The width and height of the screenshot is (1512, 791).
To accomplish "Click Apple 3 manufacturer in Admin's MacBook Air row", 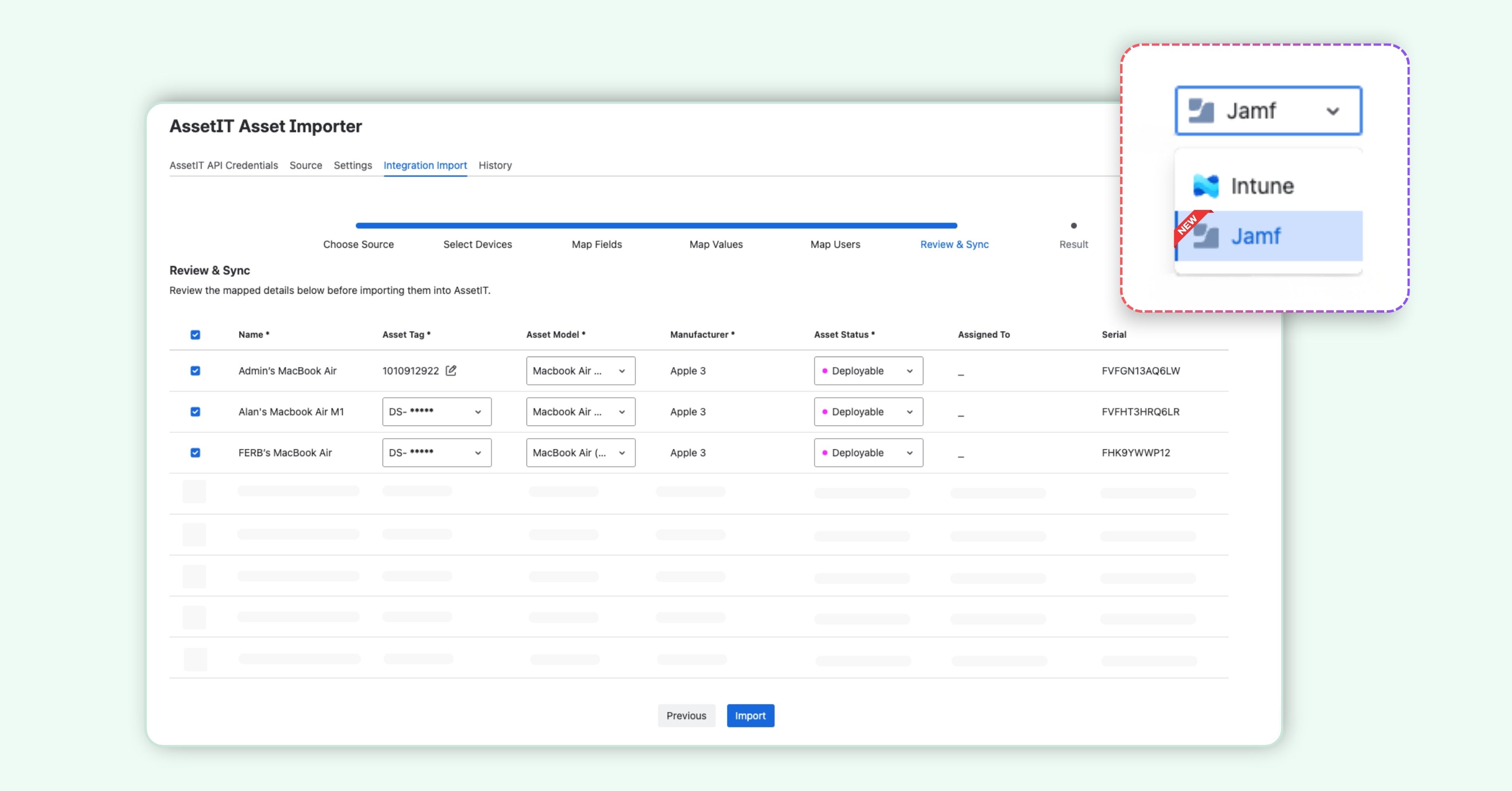I will (688, 371).
